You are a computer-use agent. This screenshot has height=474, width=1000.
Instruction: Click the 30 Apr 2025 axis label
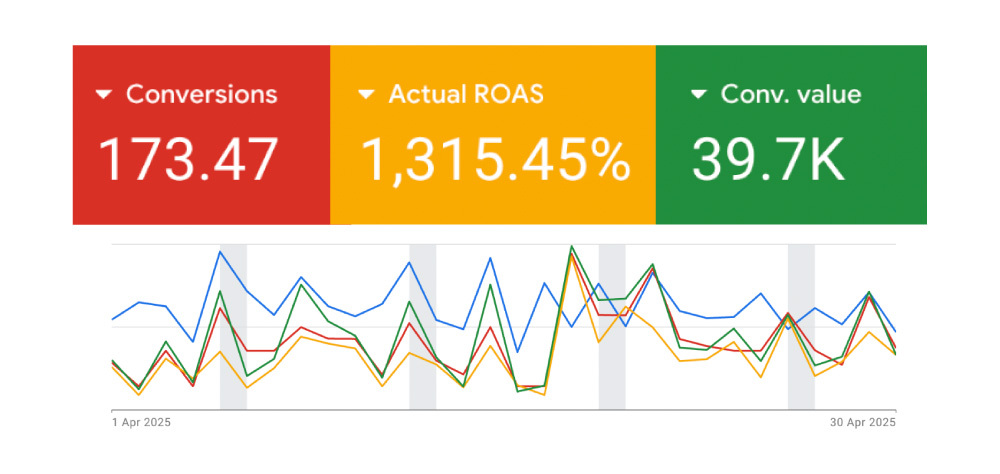(862, 423)
